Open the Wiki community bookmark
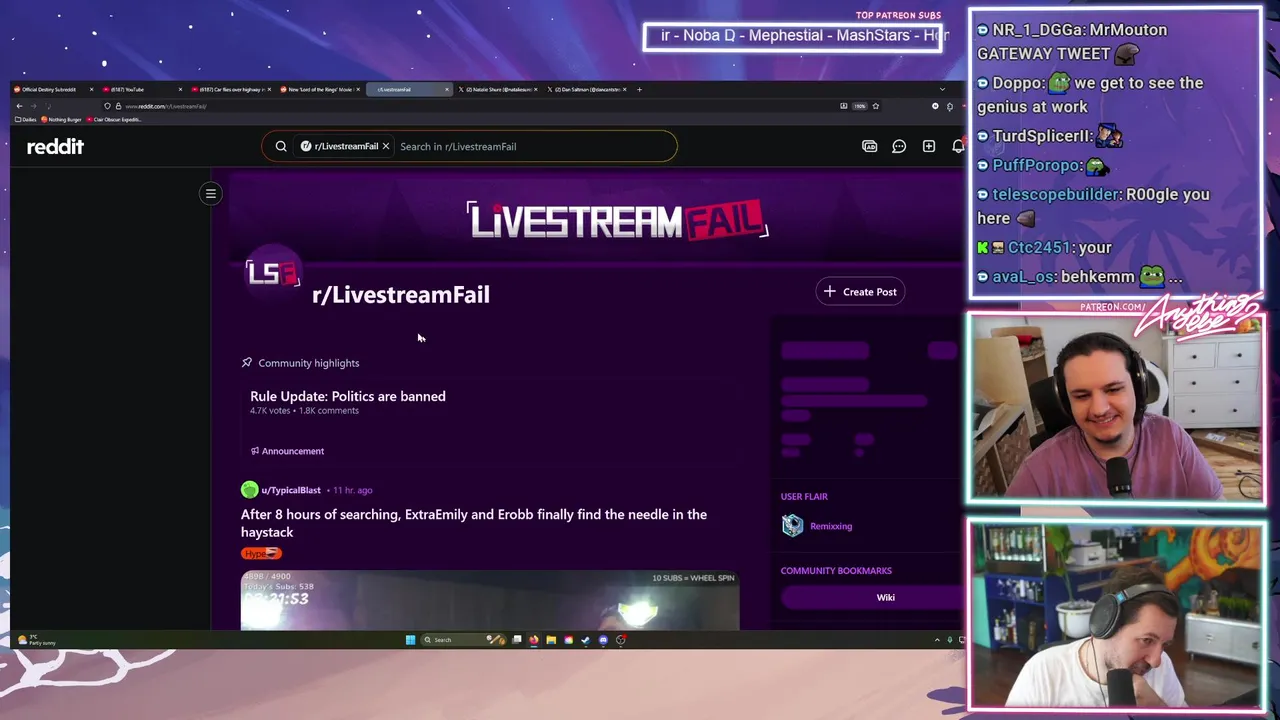The image size is (1280, 720). (x=871, y=597)
